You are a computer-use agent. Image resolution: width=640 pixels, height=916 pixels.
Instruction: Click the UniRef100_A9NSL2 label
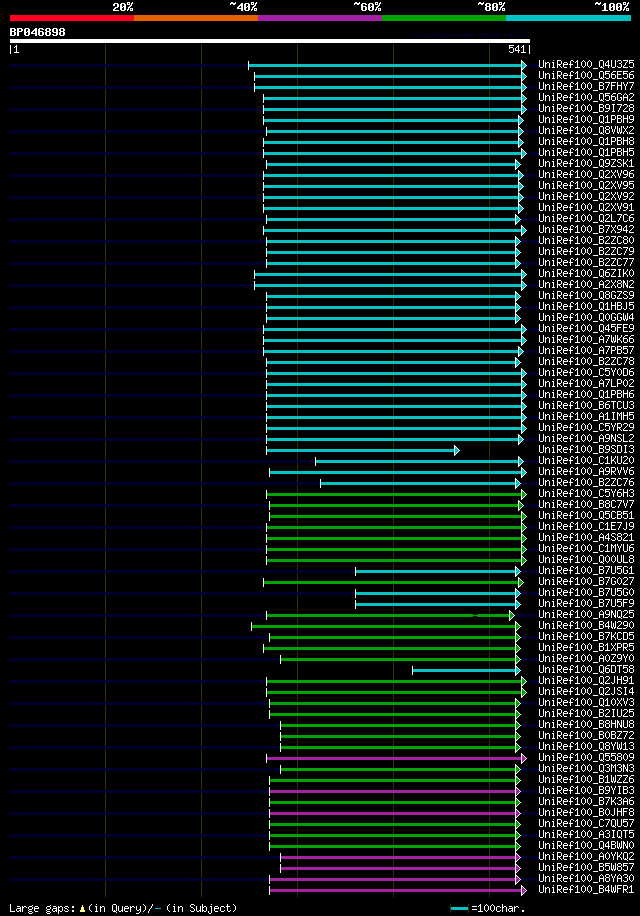pos(586,439)
